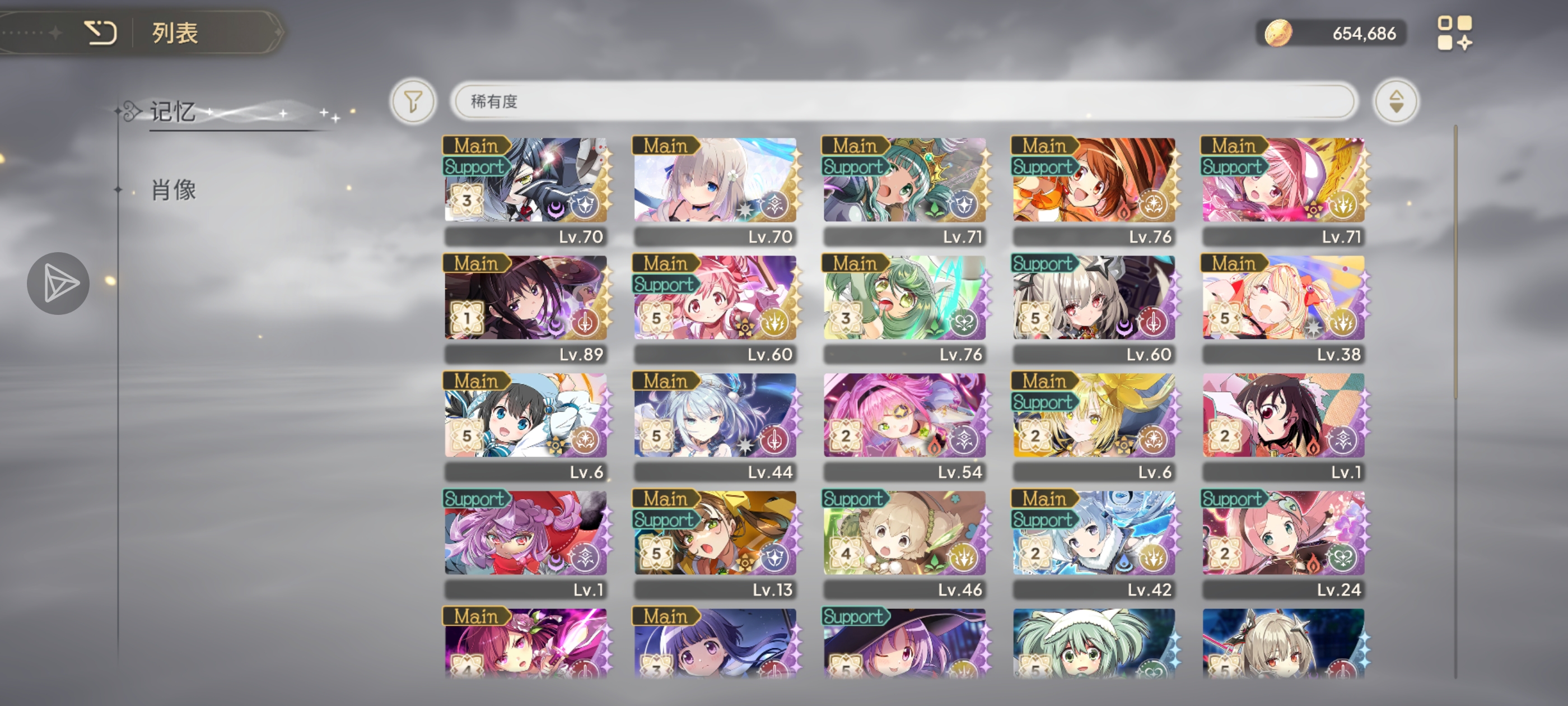Click the memory list vertical scrollbar
1568x706 pixels.
[1455, 263]
